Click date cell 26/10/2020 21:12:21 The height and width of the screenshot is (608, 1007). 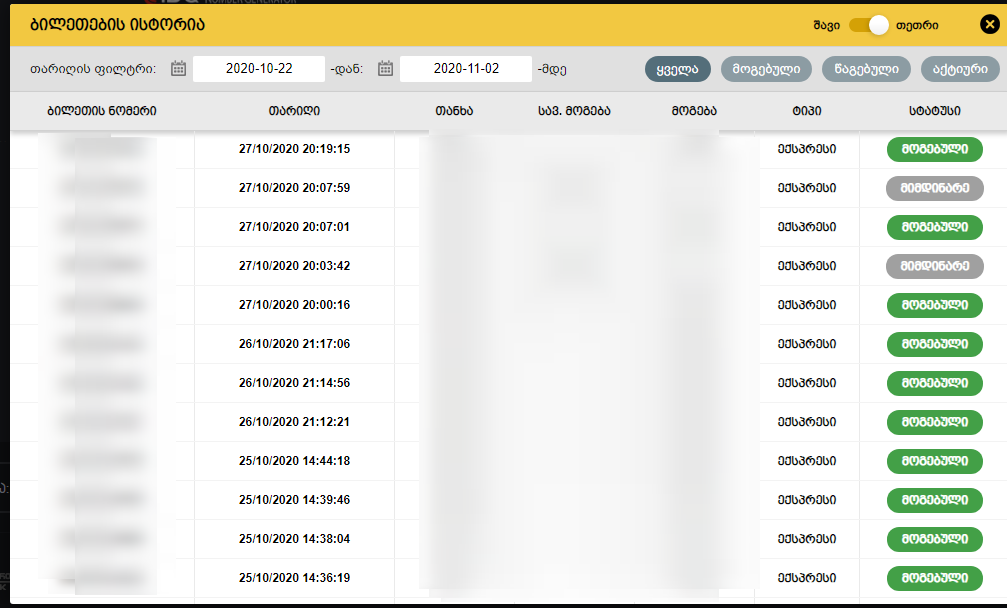point(294,422)
